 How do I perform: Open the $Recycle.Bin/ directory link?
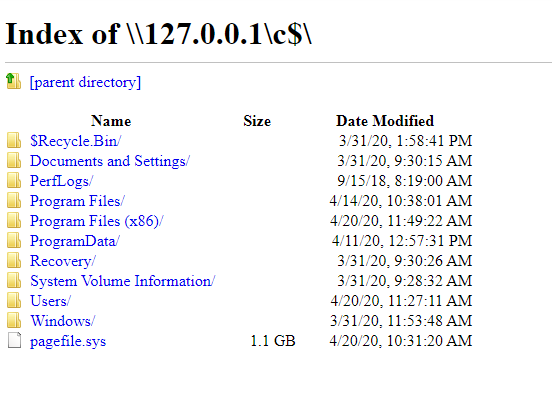tap(75, 141)
